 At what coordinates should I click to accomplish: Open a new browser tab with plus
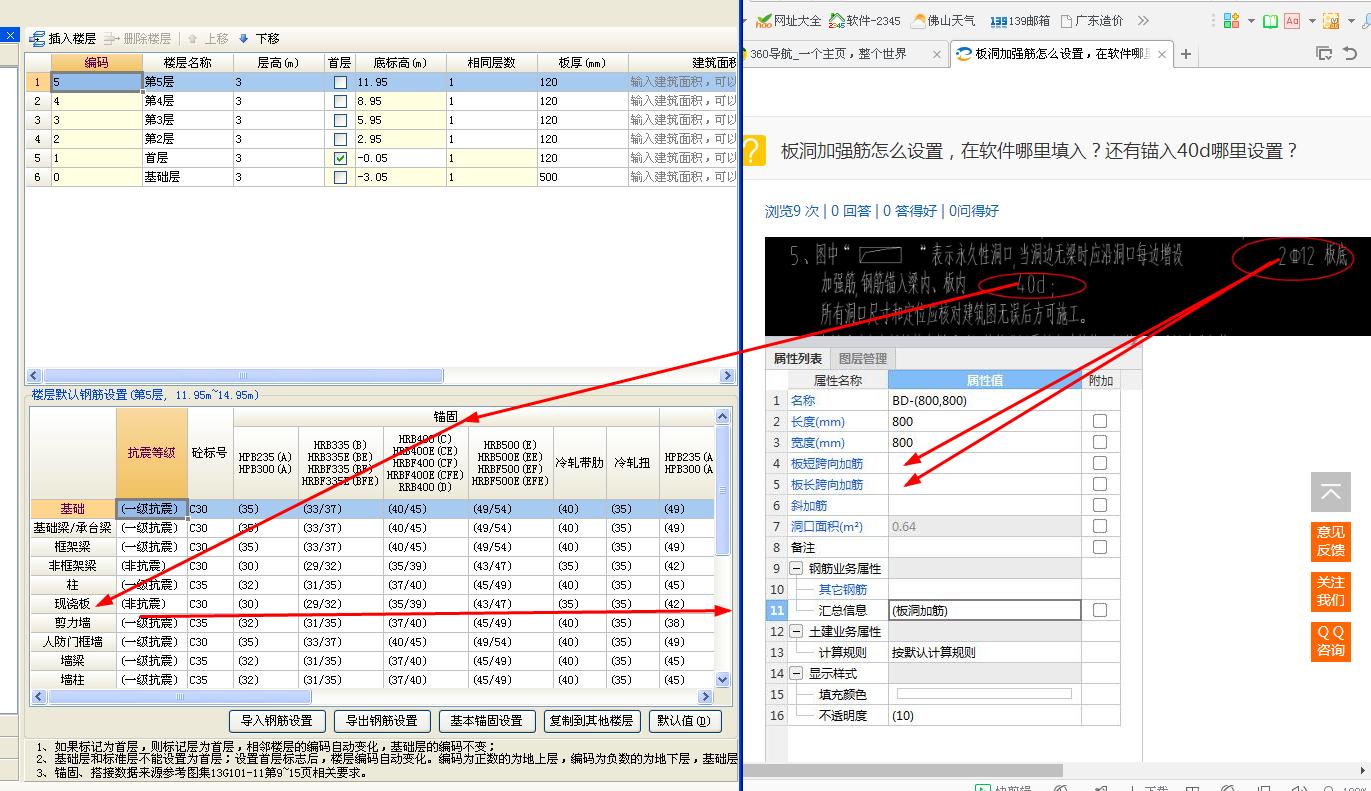coord(1186,54)
